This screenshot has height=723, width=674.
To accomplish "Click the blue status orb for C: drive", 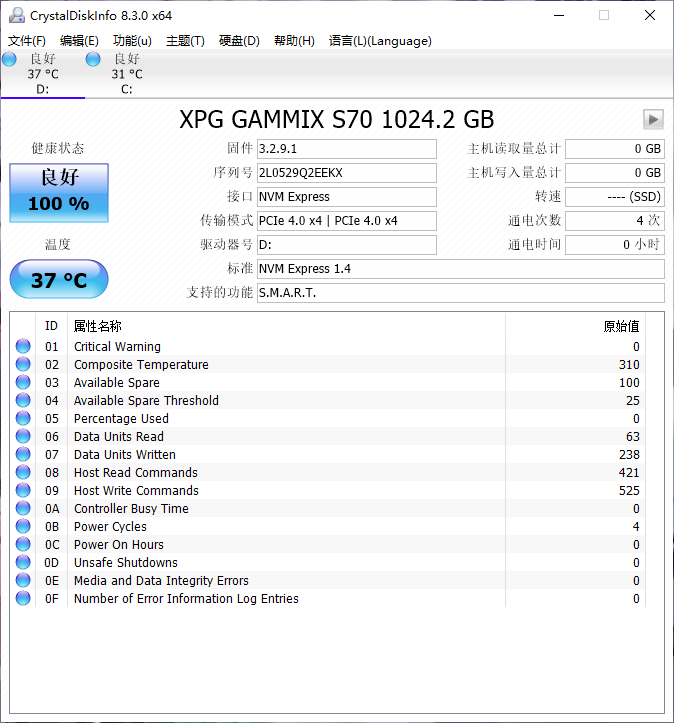I will coord(93,59).
